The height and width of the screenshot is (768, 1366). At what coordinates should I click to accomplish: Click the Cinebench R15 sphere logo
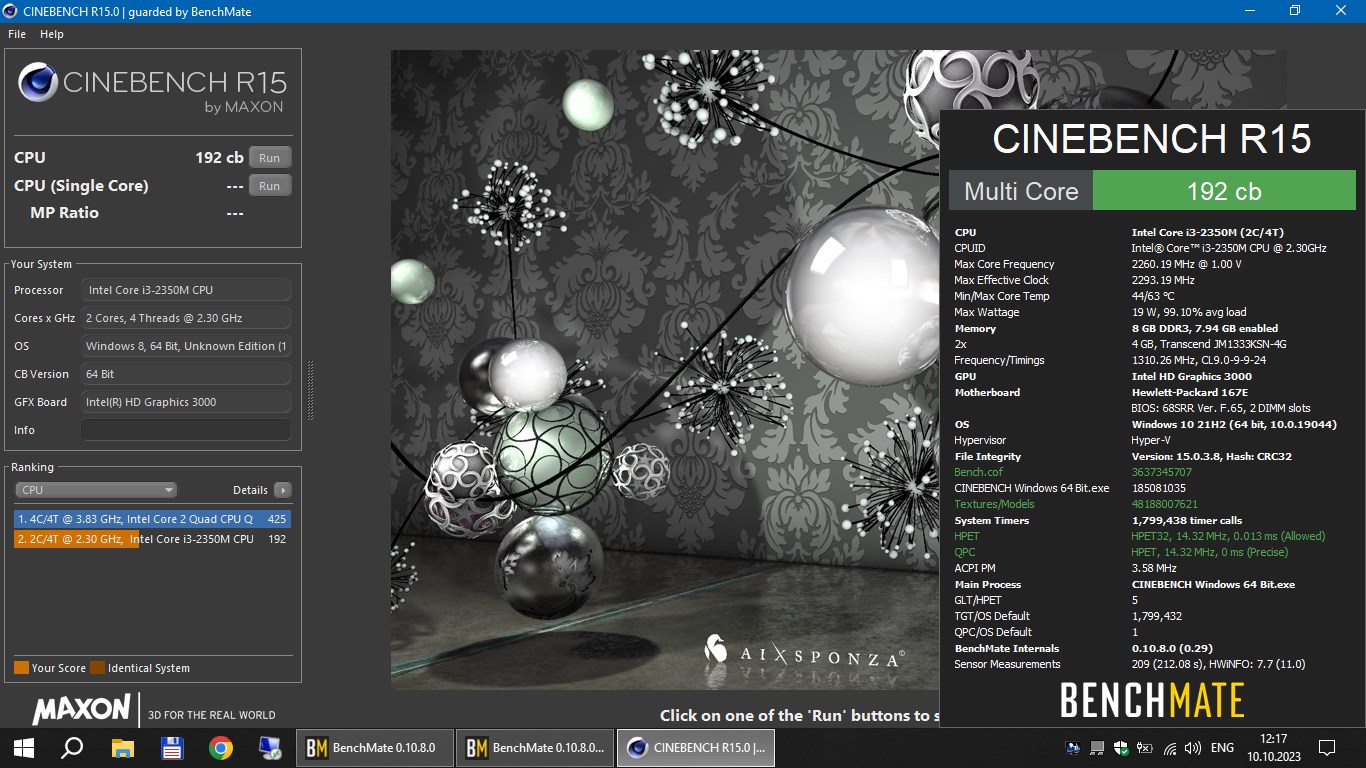pos(37,82)
